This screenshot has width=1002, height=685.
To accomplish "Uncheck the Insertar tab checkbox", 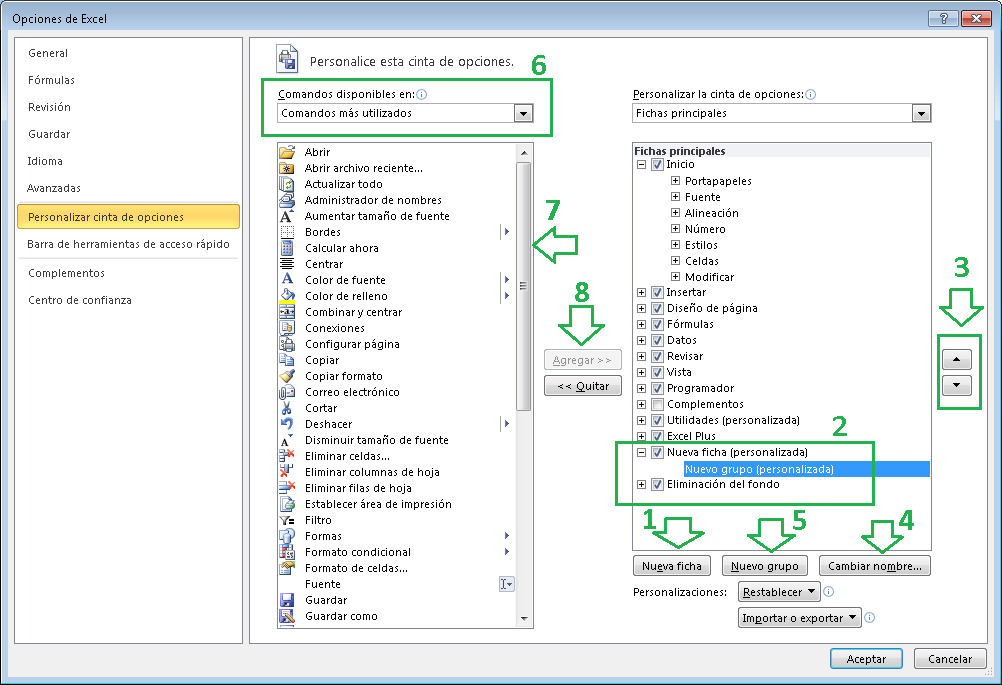I will click(x=657, y=292).
